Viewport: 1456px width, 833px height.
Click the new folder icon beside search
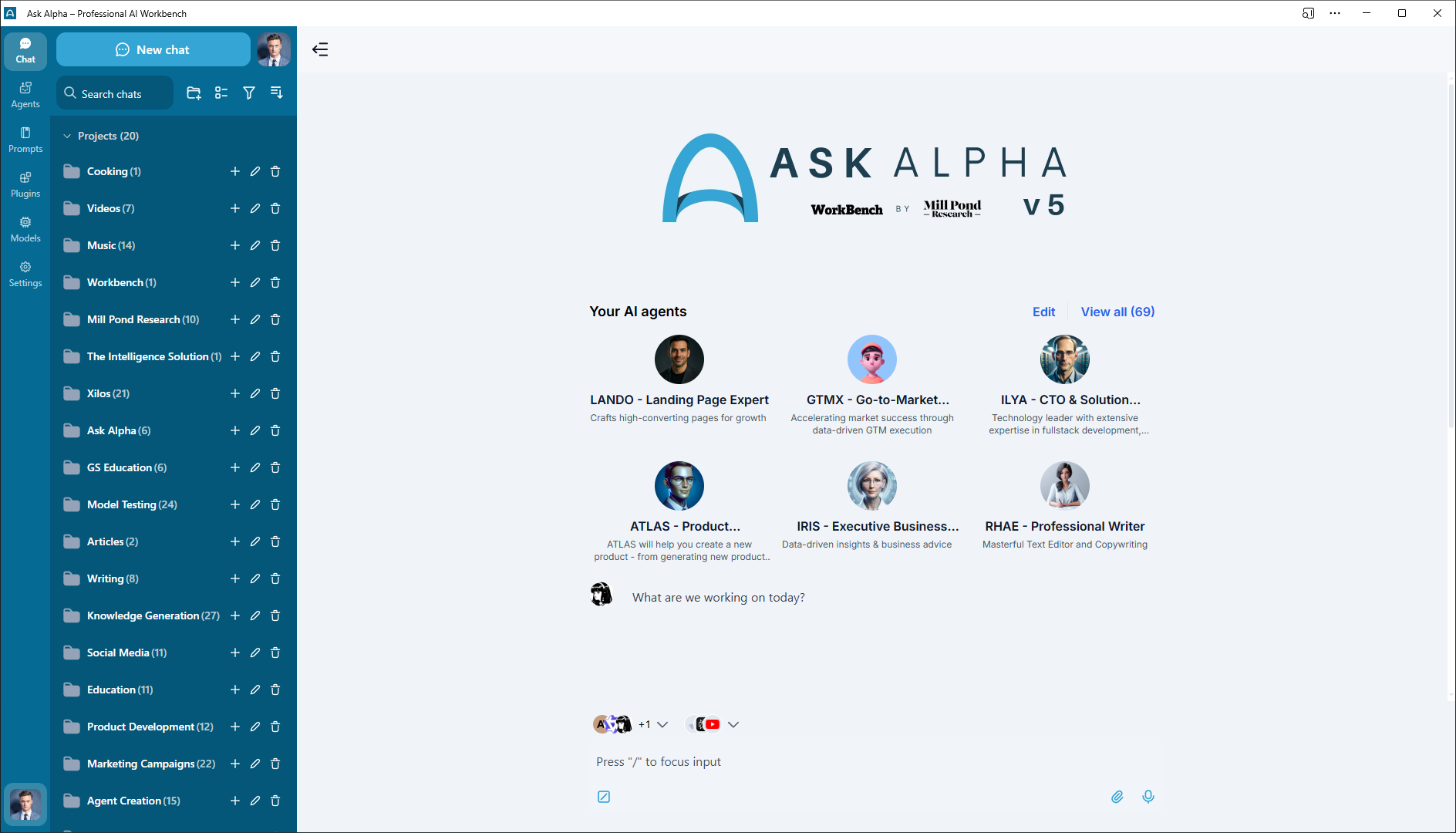coord(194,93)
